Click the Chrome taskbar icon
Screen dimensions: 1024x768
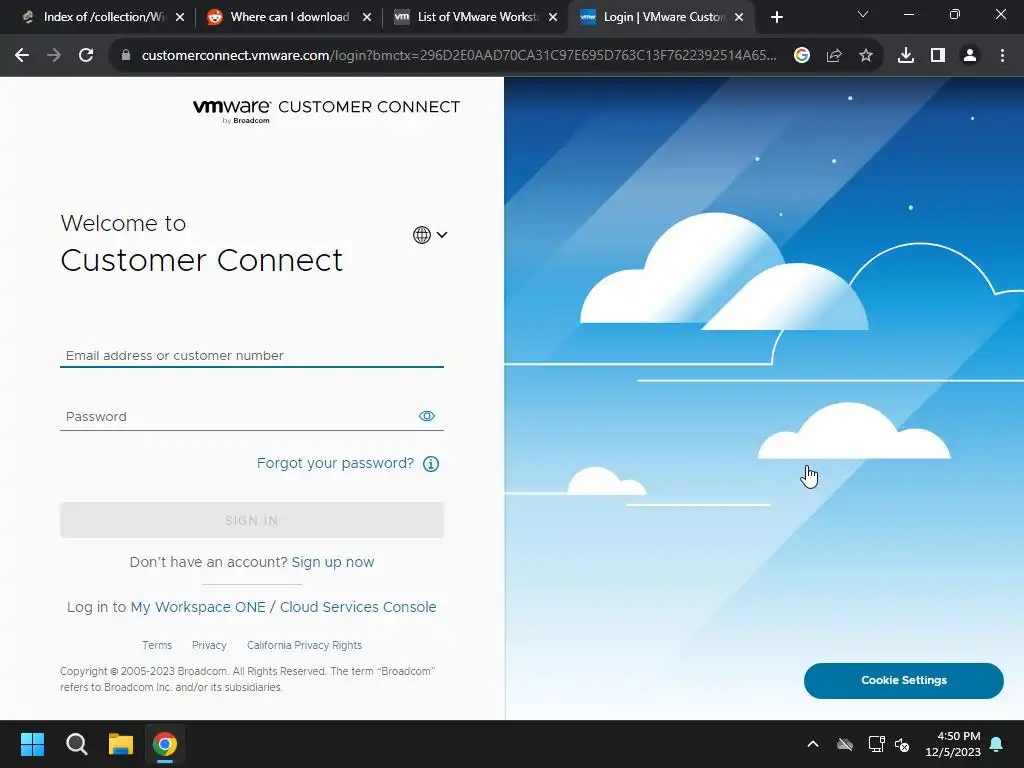[x=165, y=744]
